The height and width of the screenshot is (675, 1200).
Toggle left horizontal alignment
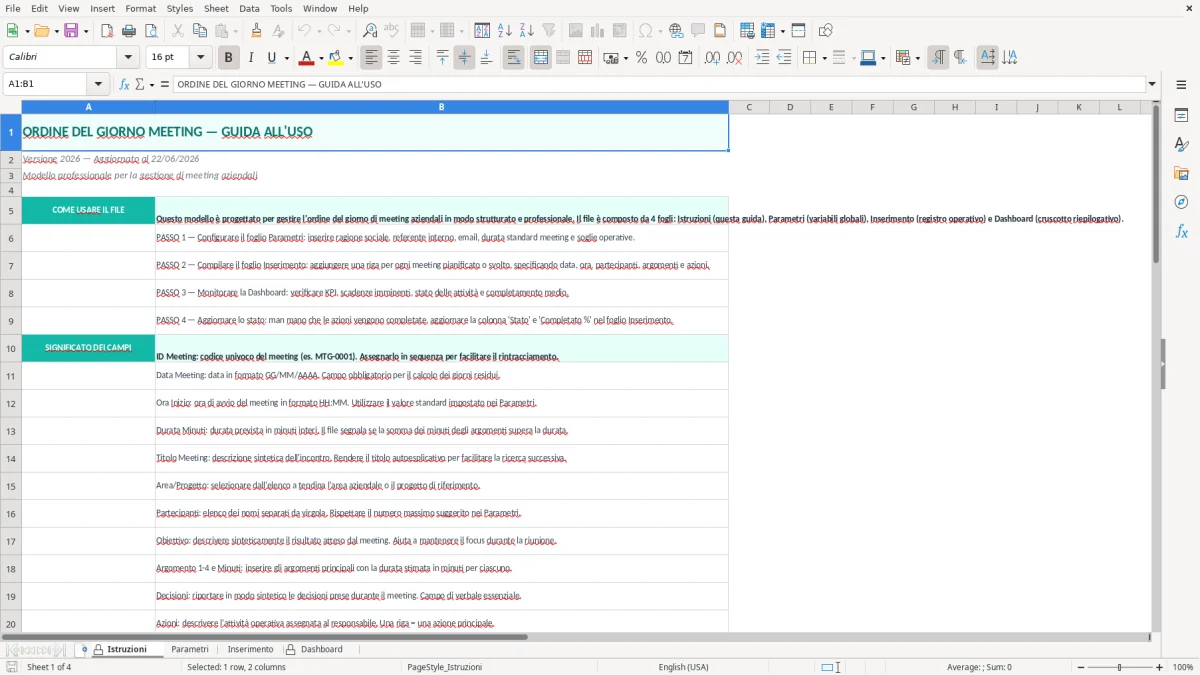tap(371, 58)
